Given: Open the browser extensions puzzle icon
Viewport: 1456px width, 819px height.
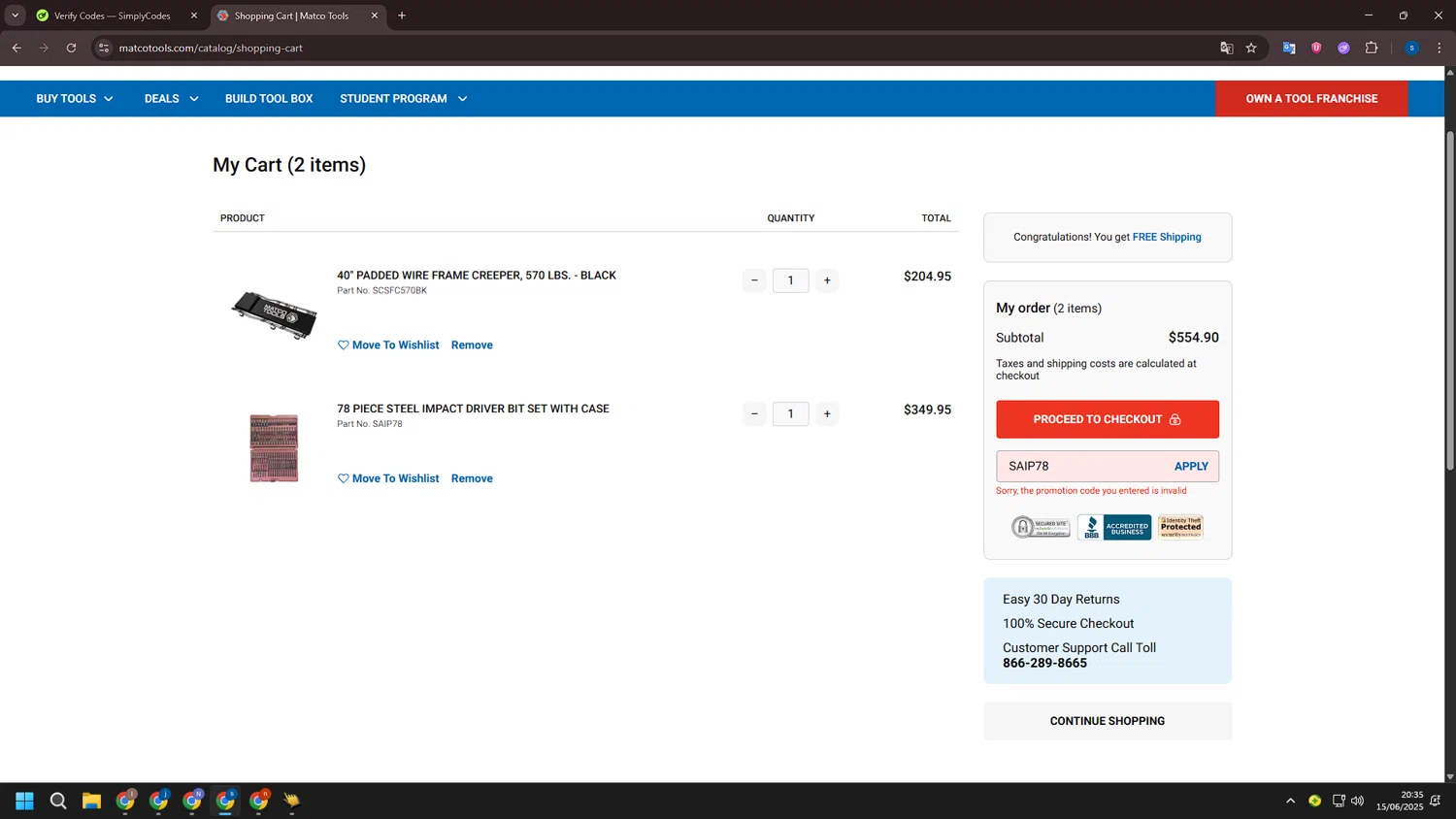Looking at the screenshot, I should coord(1372,48).
